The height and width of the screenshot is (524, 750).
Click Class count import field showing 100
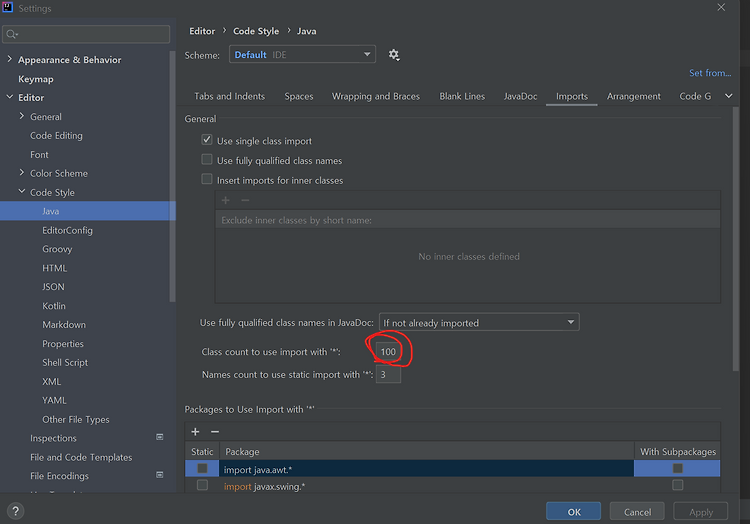pyautogui.click(x=388, y=351)
